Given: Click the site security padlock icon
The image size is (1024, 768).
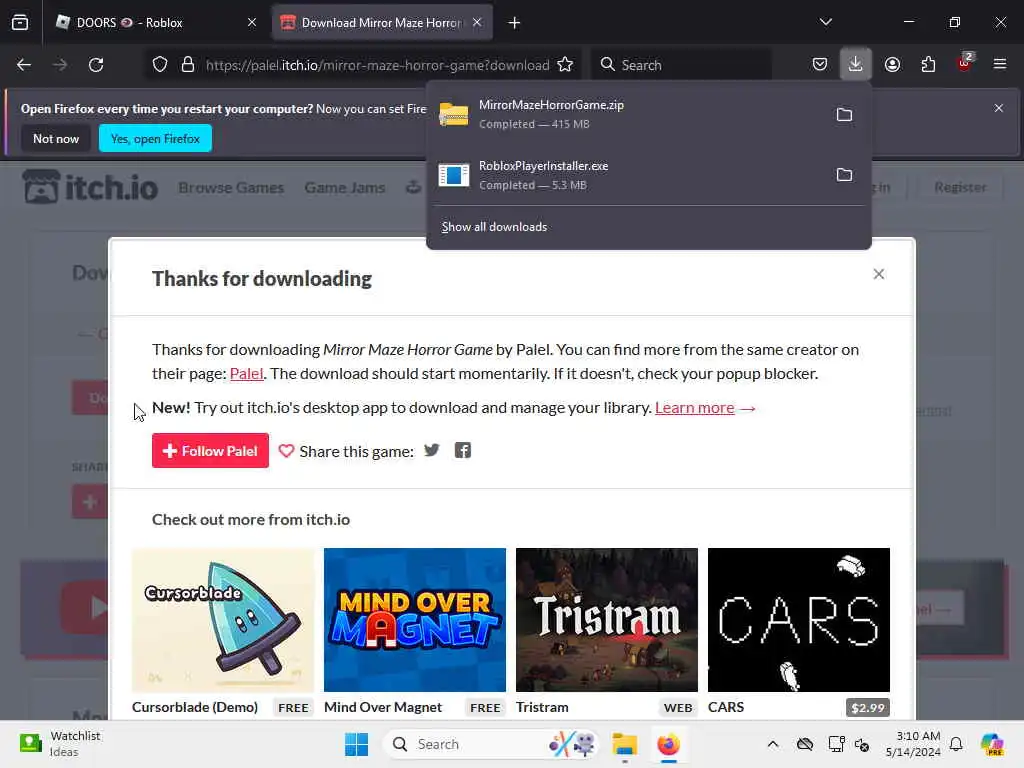Looking at the screenshot, I should 188,65.
